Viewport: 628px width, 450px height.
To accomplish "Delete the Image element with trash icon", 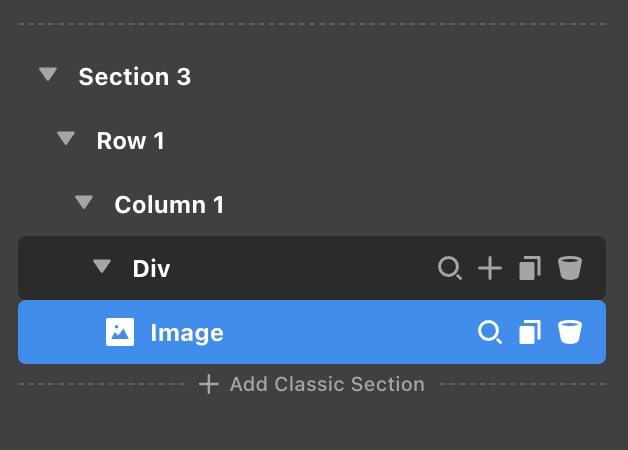I will coord(570,332).
